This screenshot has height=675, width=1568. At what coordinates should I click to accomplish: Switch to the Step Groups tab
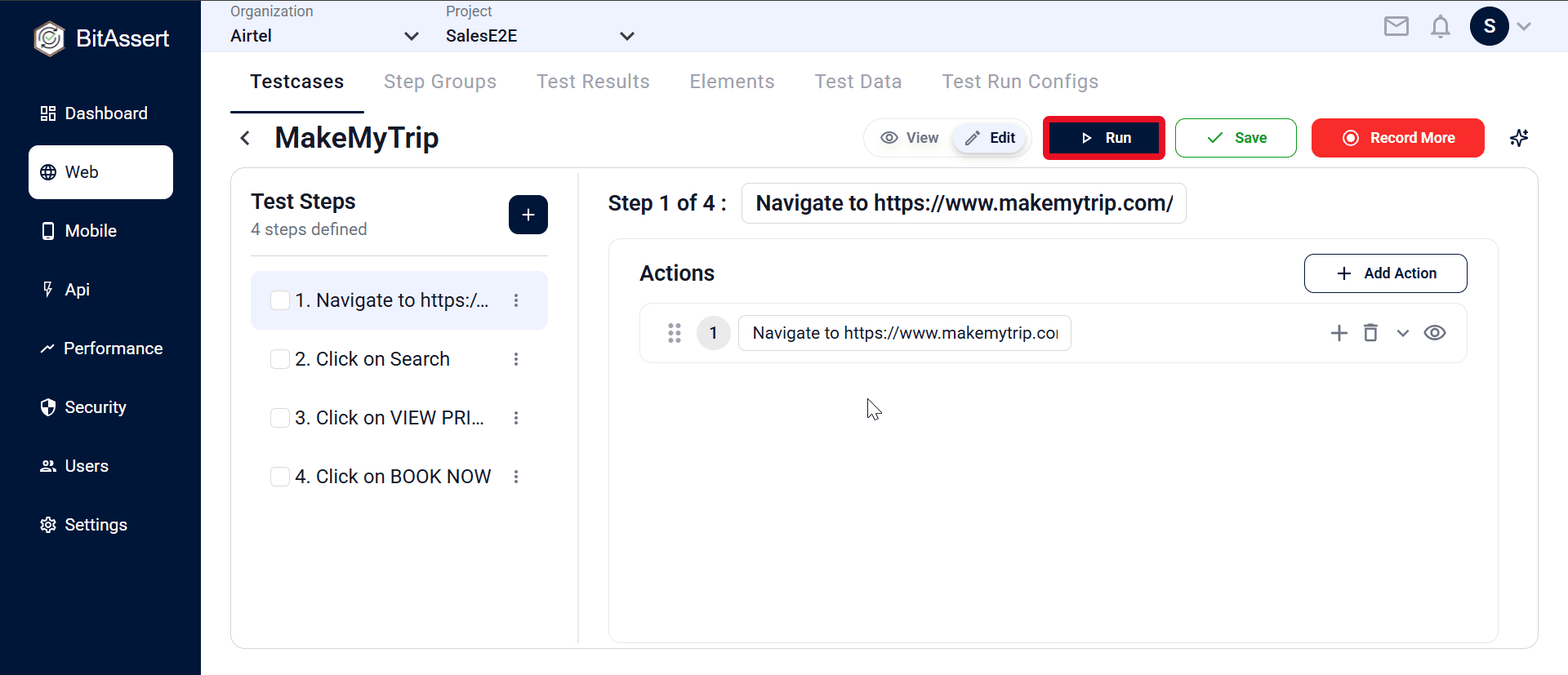pyautogui.click(x=440, y=82)
